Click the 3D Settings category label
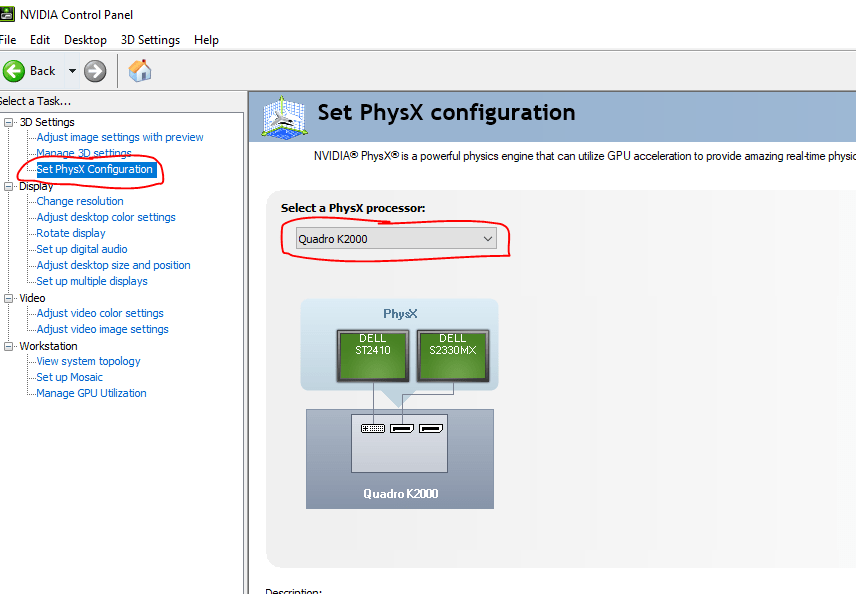 [x=47, y=122]
